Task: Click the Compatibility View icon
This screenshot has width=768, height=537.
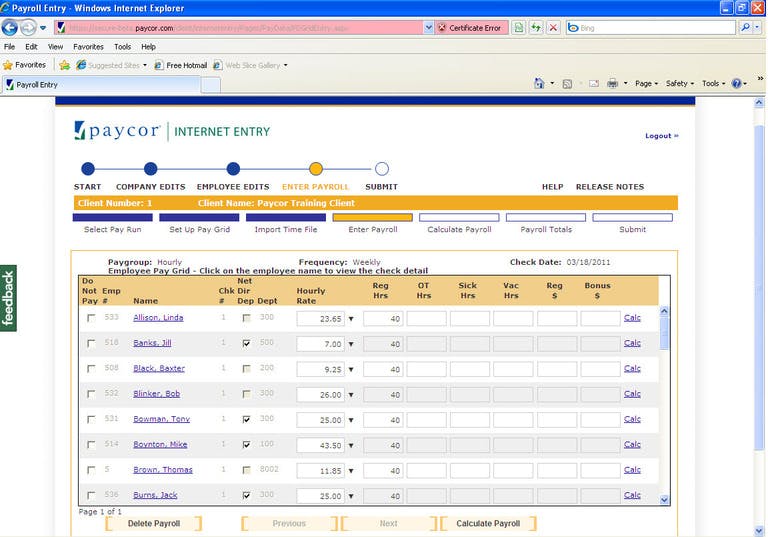Action: click(519, 28)
